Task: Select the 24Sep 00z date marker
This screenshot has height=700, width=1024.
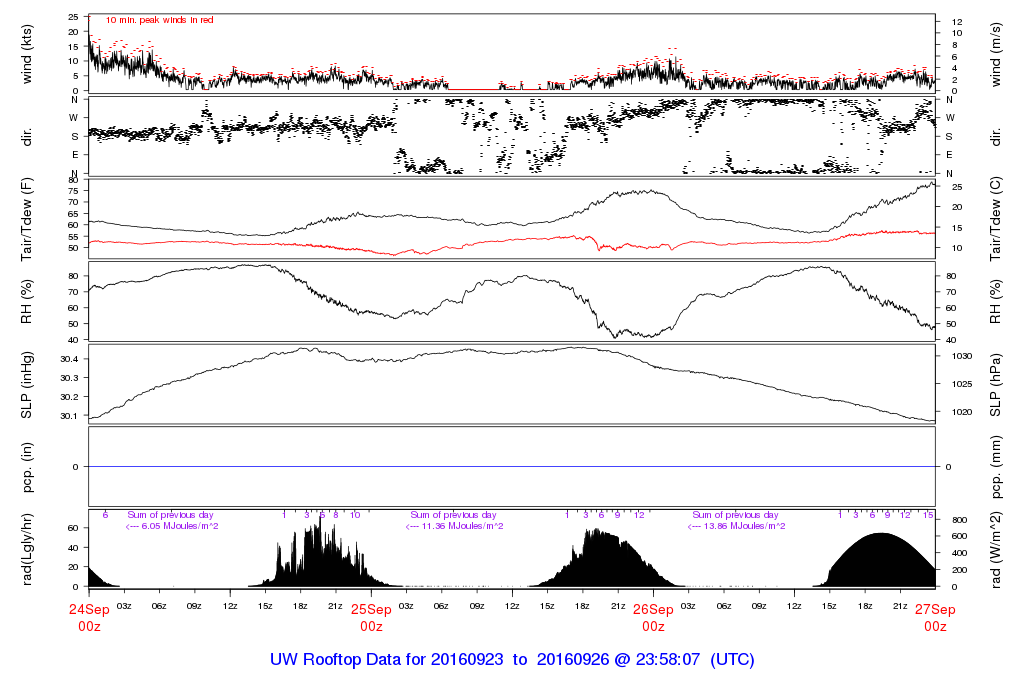Action: click(x=89, y=617)
